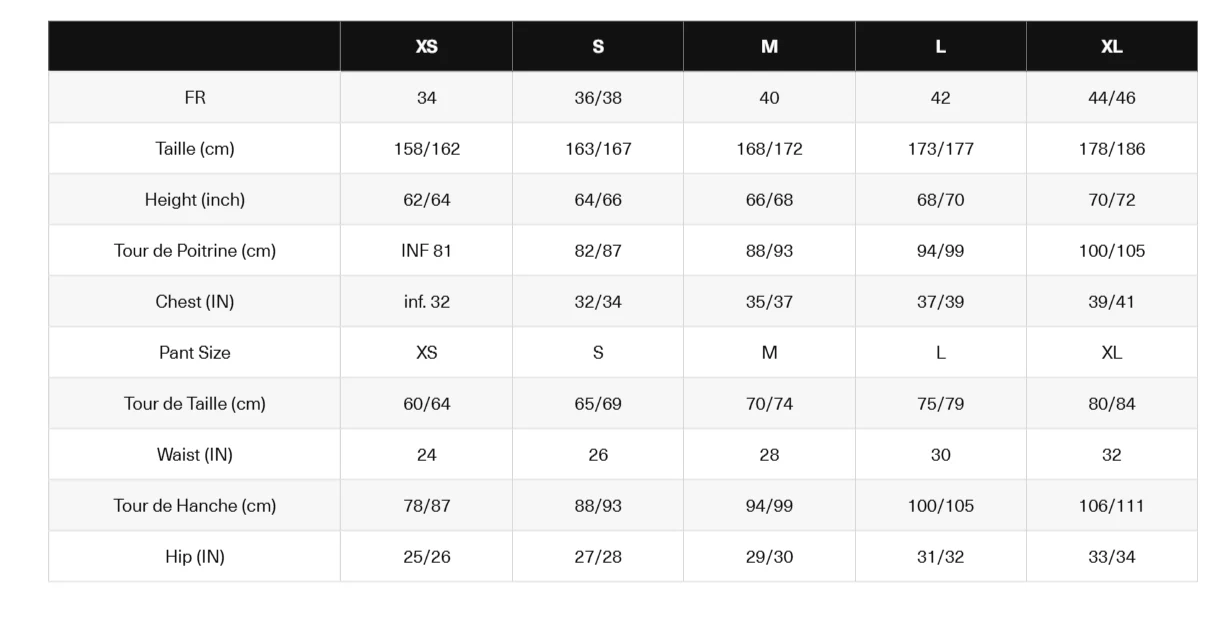Click the M column header
The height and width of the screenshot is (622, 1227).
click(769, 47)
